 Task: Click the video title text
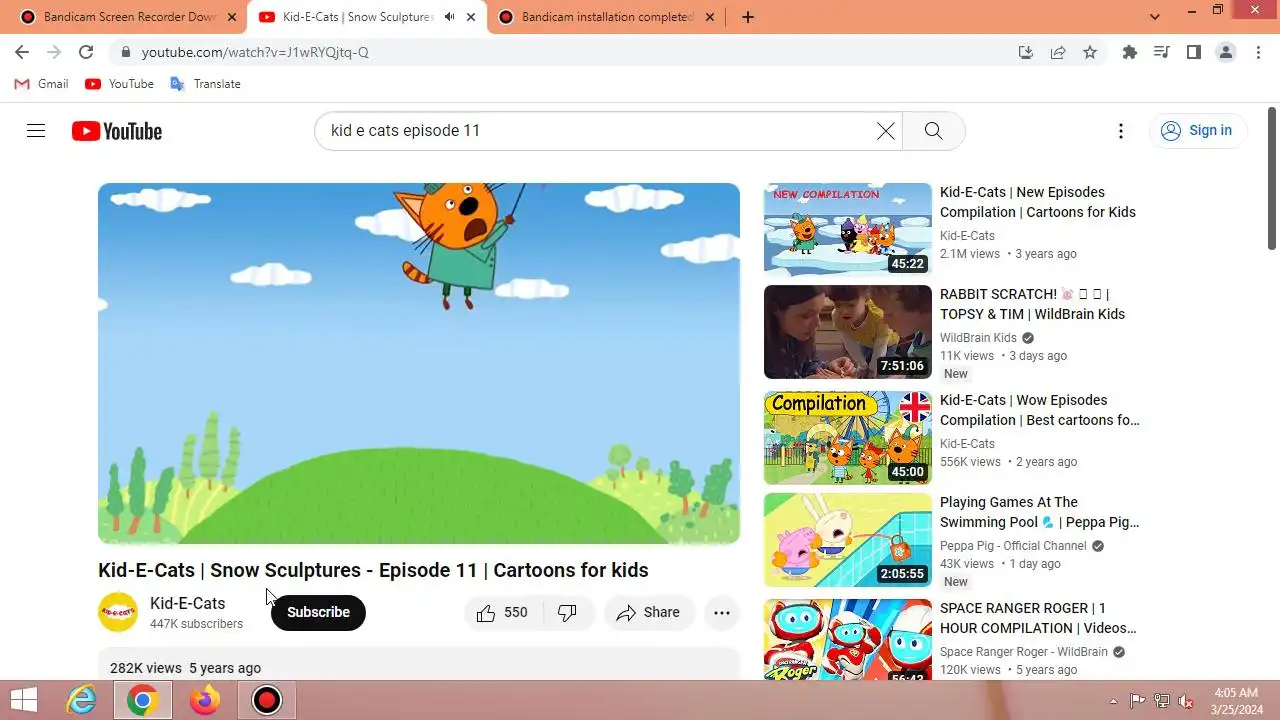tap(373, 570)
